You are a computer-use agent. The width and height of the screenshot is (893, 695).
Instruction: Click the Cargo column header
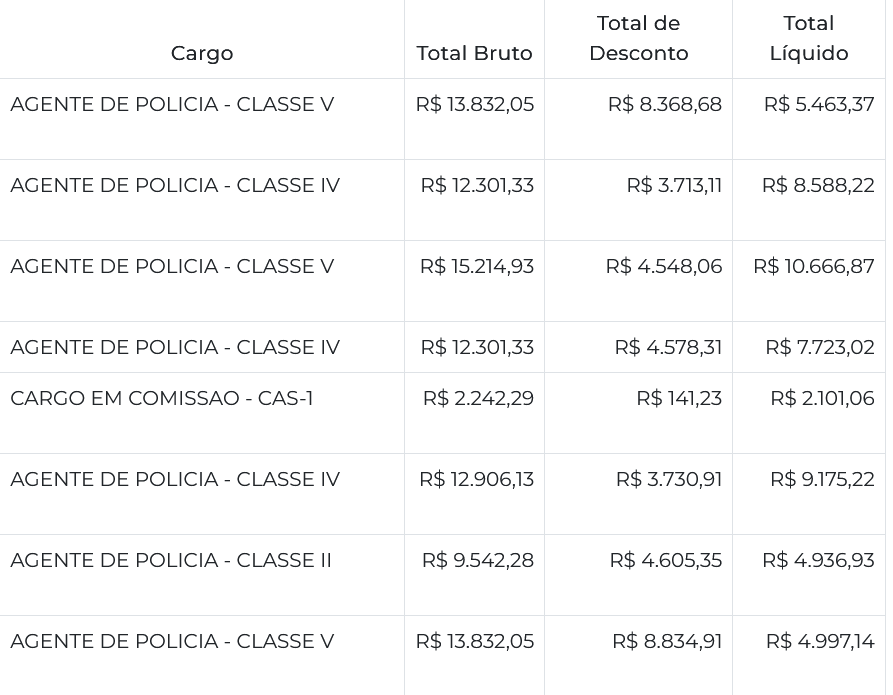202,53
